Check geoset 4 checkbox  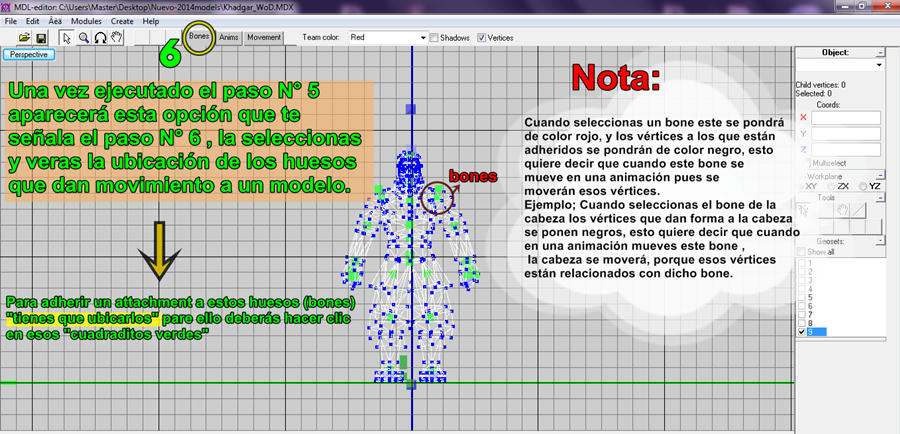[x=802, y=289]
